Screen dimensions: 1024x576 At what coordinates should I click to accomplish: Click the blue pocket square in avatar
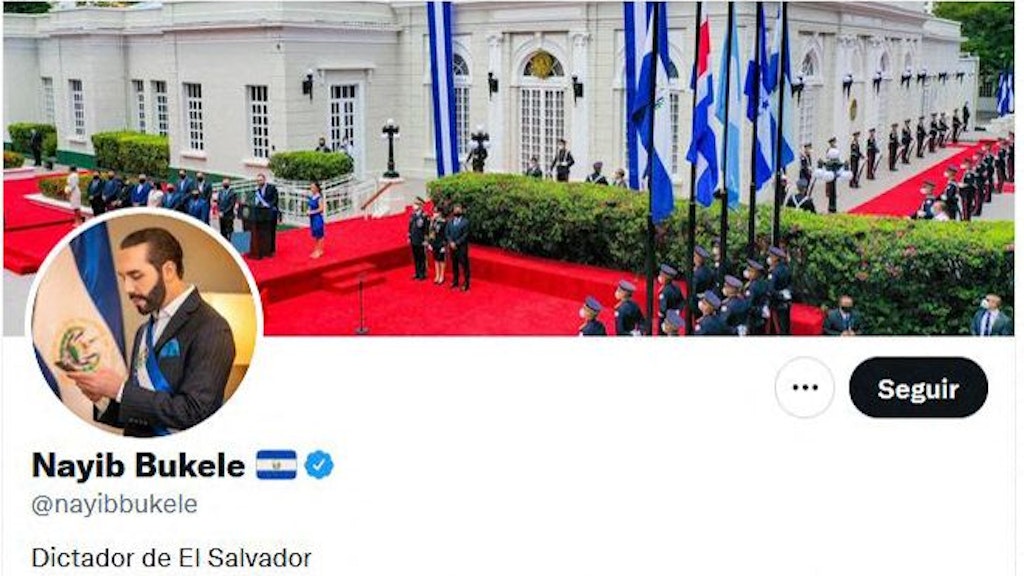coord(170,349)
